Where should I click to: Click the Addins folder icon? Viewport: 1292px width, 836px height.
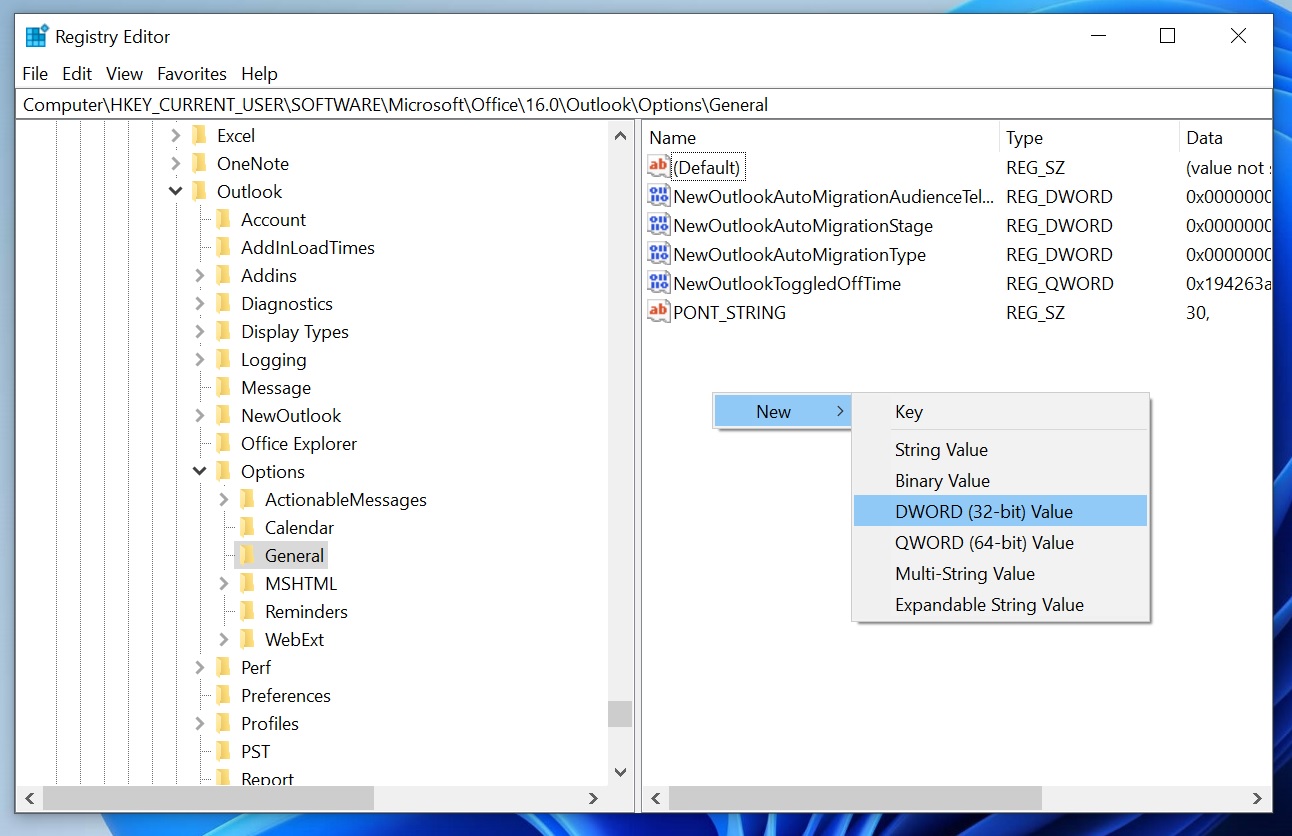point(223,276)
